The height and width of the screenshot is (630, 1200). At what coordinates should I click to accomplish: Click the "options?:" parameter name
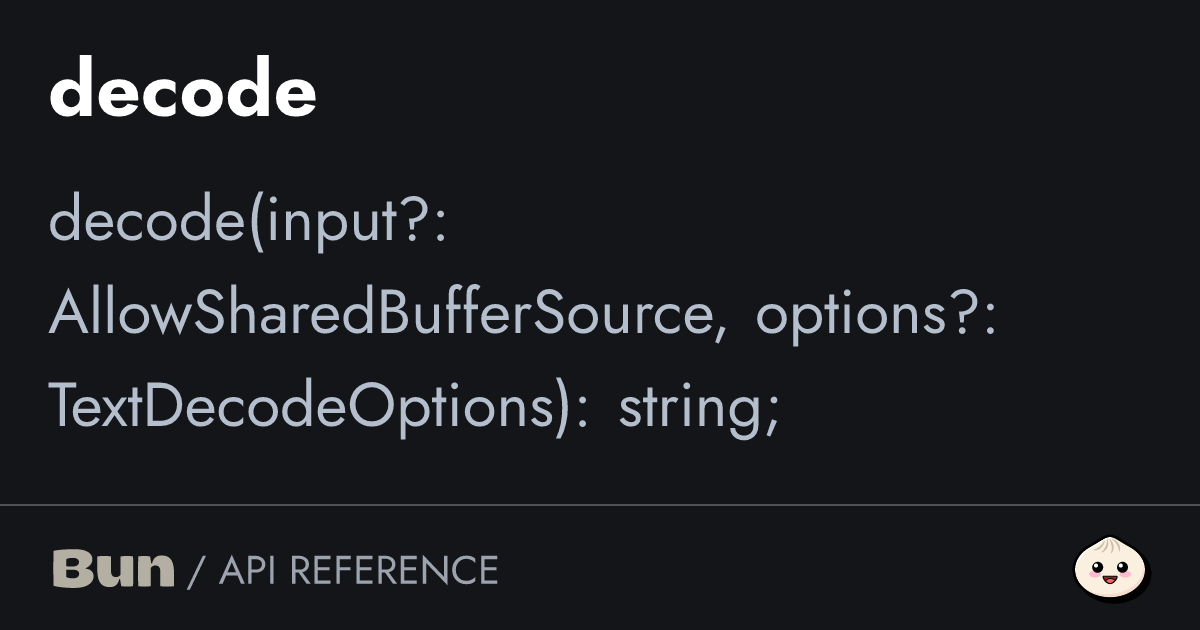tap(876, 314)
